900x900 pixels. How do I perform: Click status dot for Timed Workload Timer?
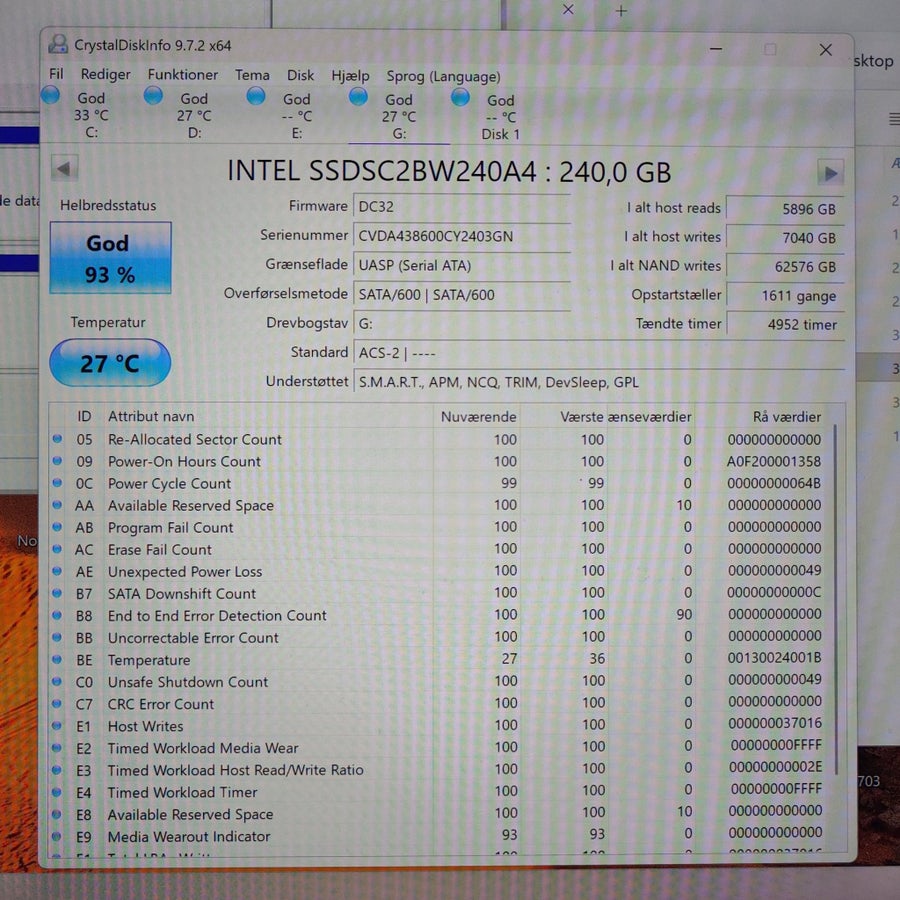(57, 792)
